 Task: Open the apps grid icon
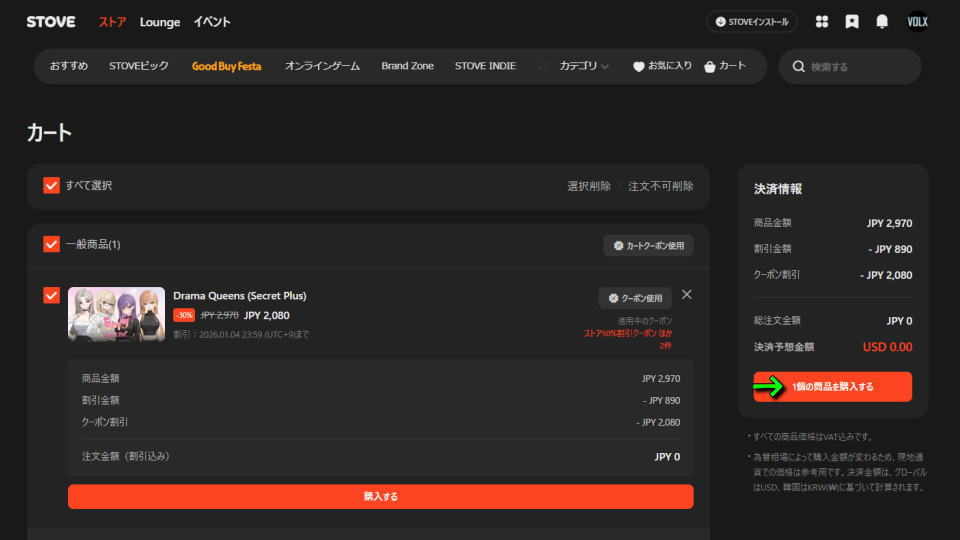coord(822,22)
